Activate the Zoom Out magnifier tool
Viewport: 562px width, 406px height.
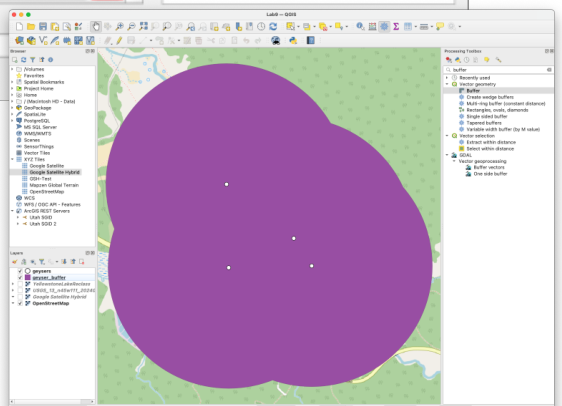tap(131, 27)
